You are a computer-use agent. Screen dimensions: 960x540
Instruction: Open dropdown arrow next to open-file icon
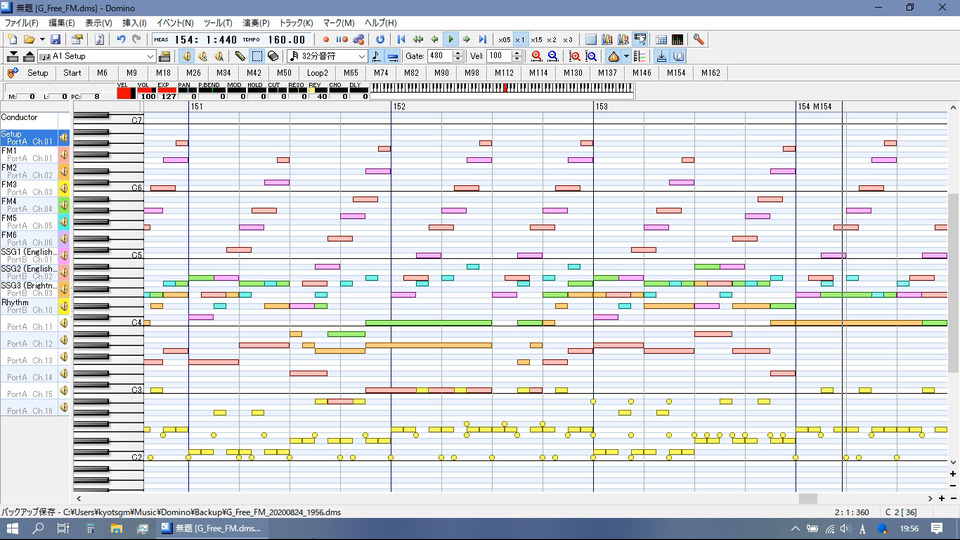(42, 39)
